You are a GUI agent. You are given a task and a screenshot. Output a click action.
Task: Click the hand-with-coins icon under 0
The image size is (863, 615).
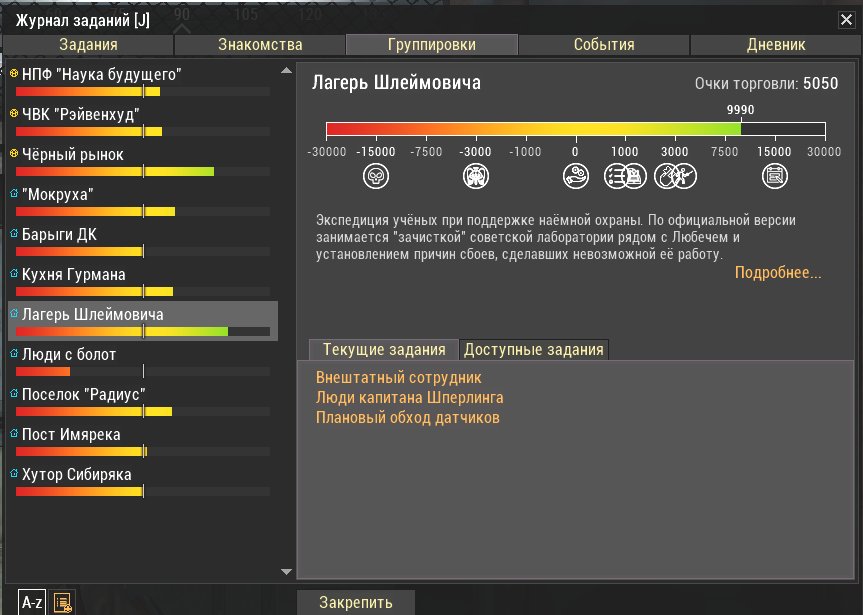pos(575,177)
